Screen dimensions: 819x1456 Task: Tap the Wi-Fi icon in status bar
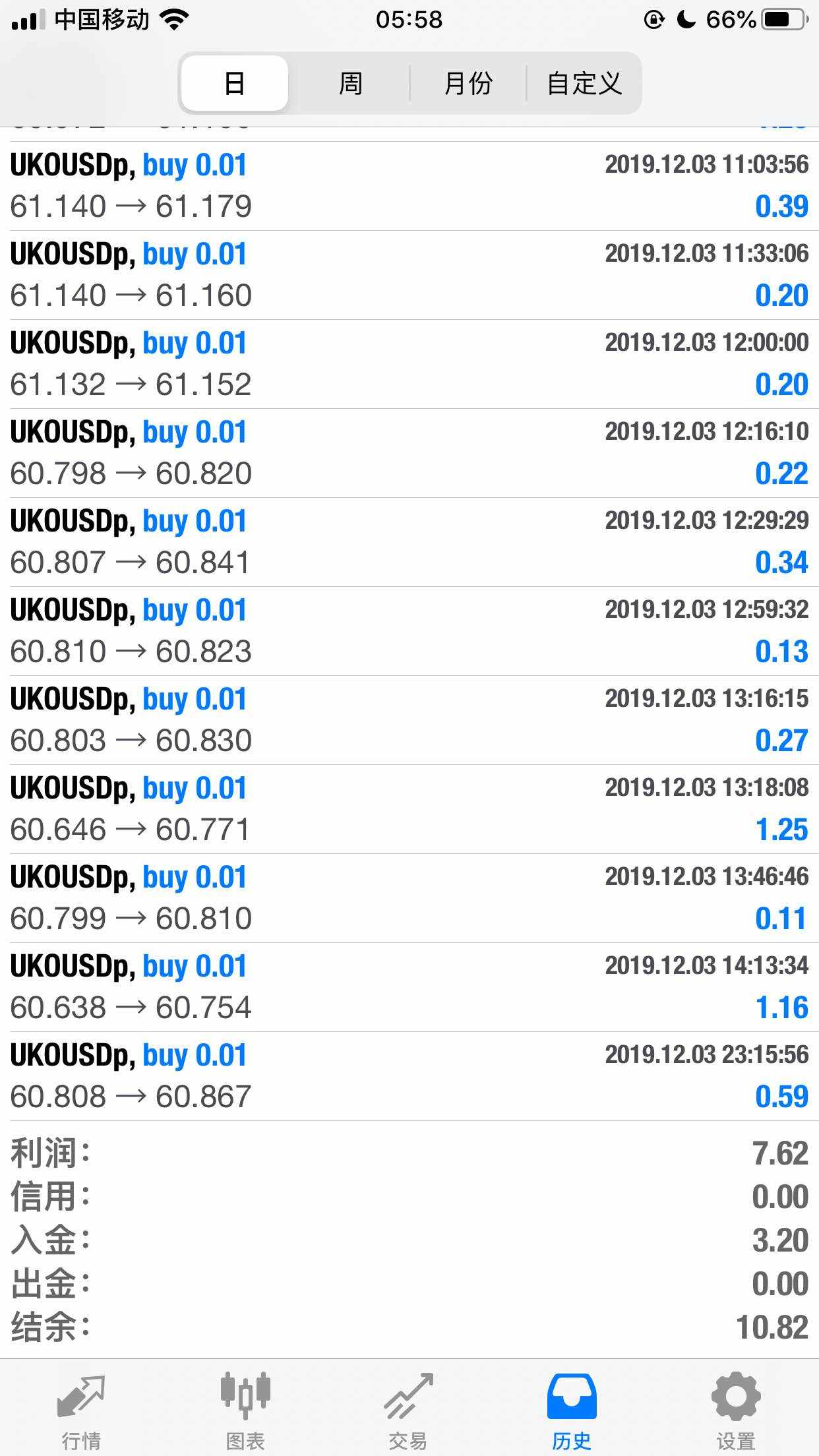tap(174, 20)
